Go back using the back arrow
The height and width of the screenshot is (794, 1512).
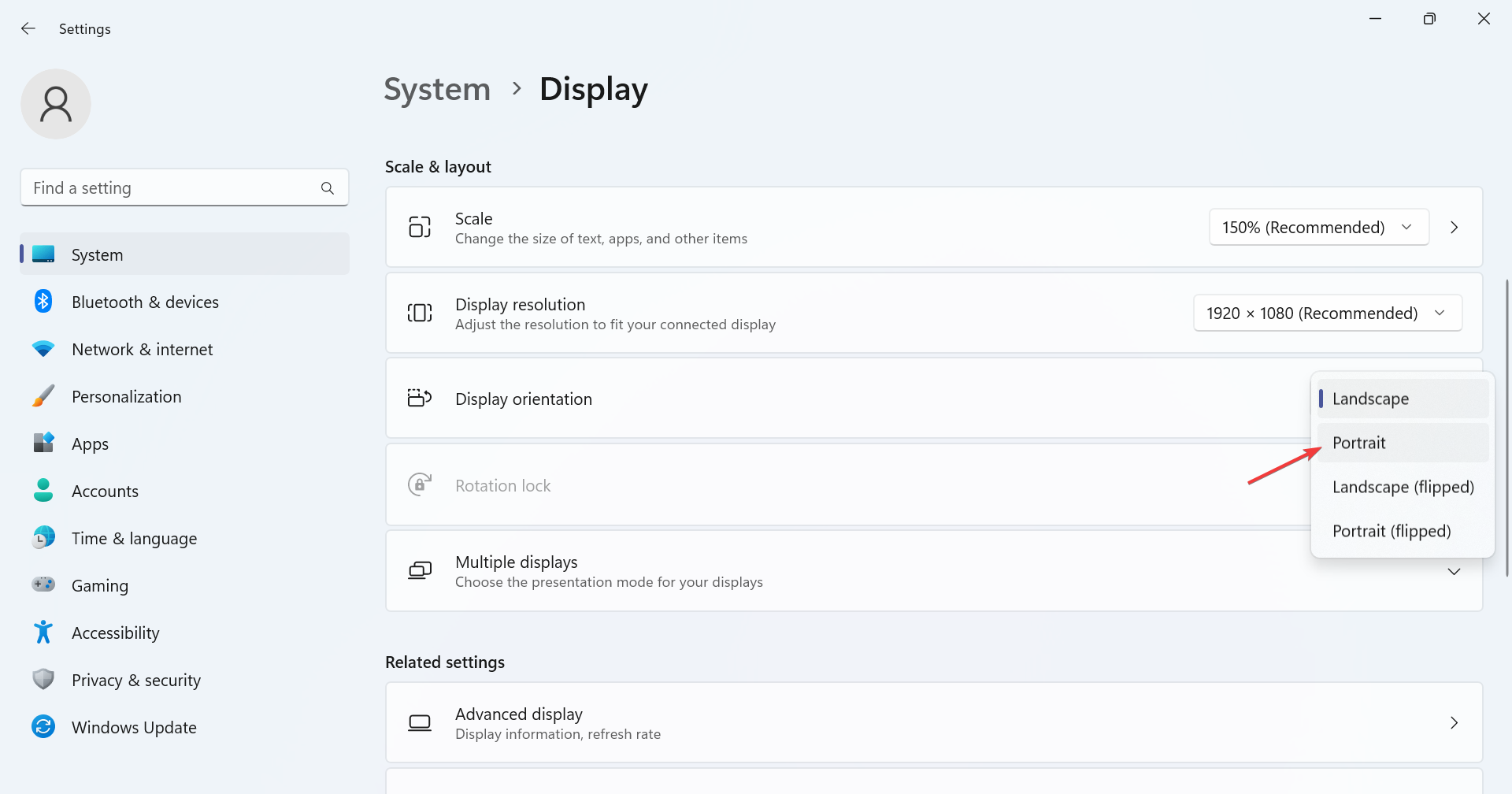click(28, 28)
